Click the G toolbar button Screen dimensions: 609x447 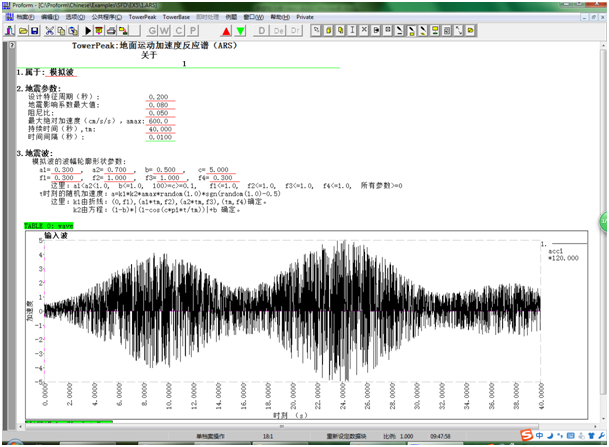152,31
